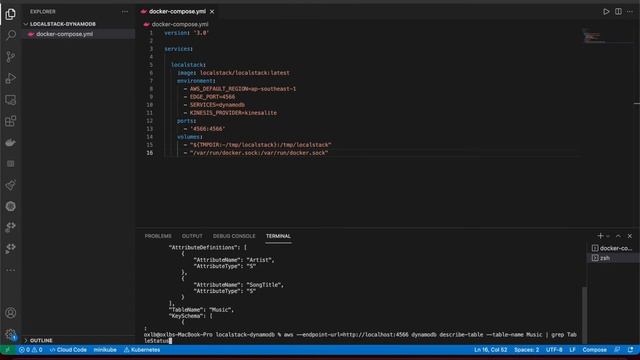640x360 pixels.
Task: Show additional views ellipsis in activity bar
Action: pyautogui.click(x=11, y=270)
